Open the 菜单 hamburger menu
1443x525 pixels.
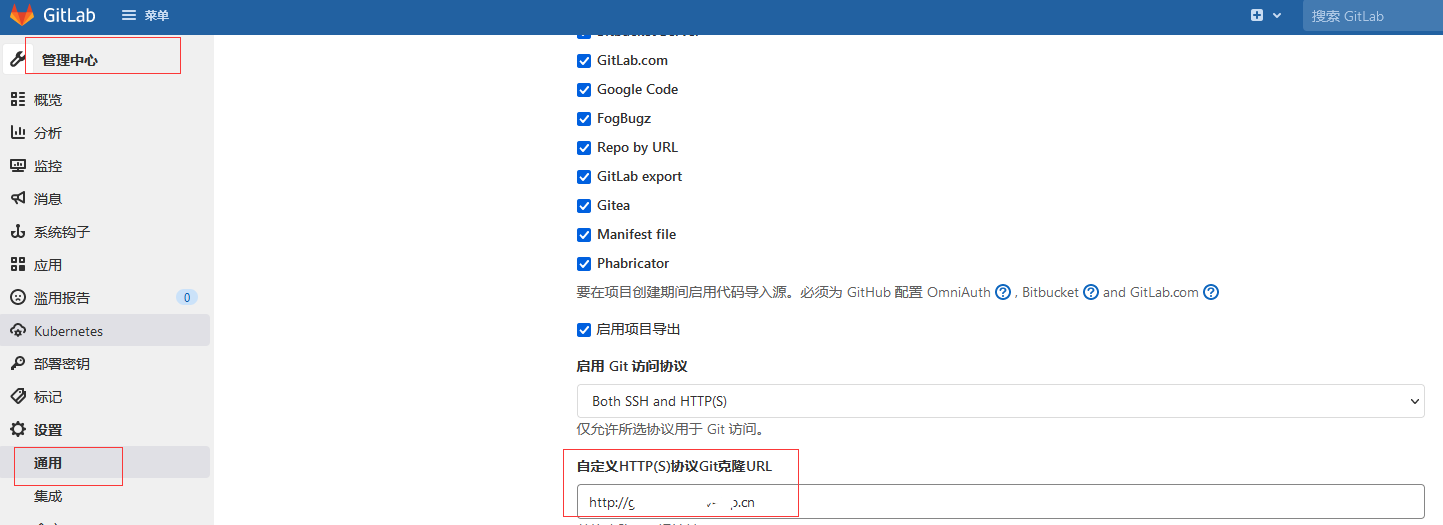coord(145,16)
